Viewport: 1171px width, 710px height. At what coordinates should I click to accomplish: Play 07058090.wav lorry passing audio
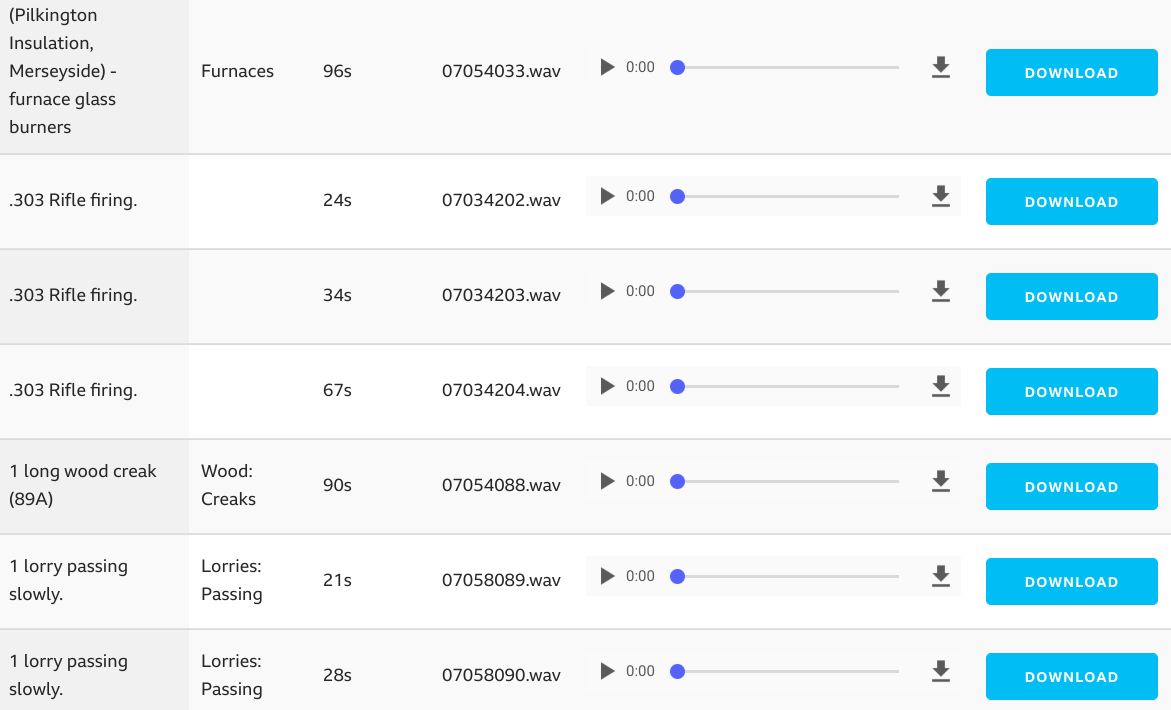point(607,671)
